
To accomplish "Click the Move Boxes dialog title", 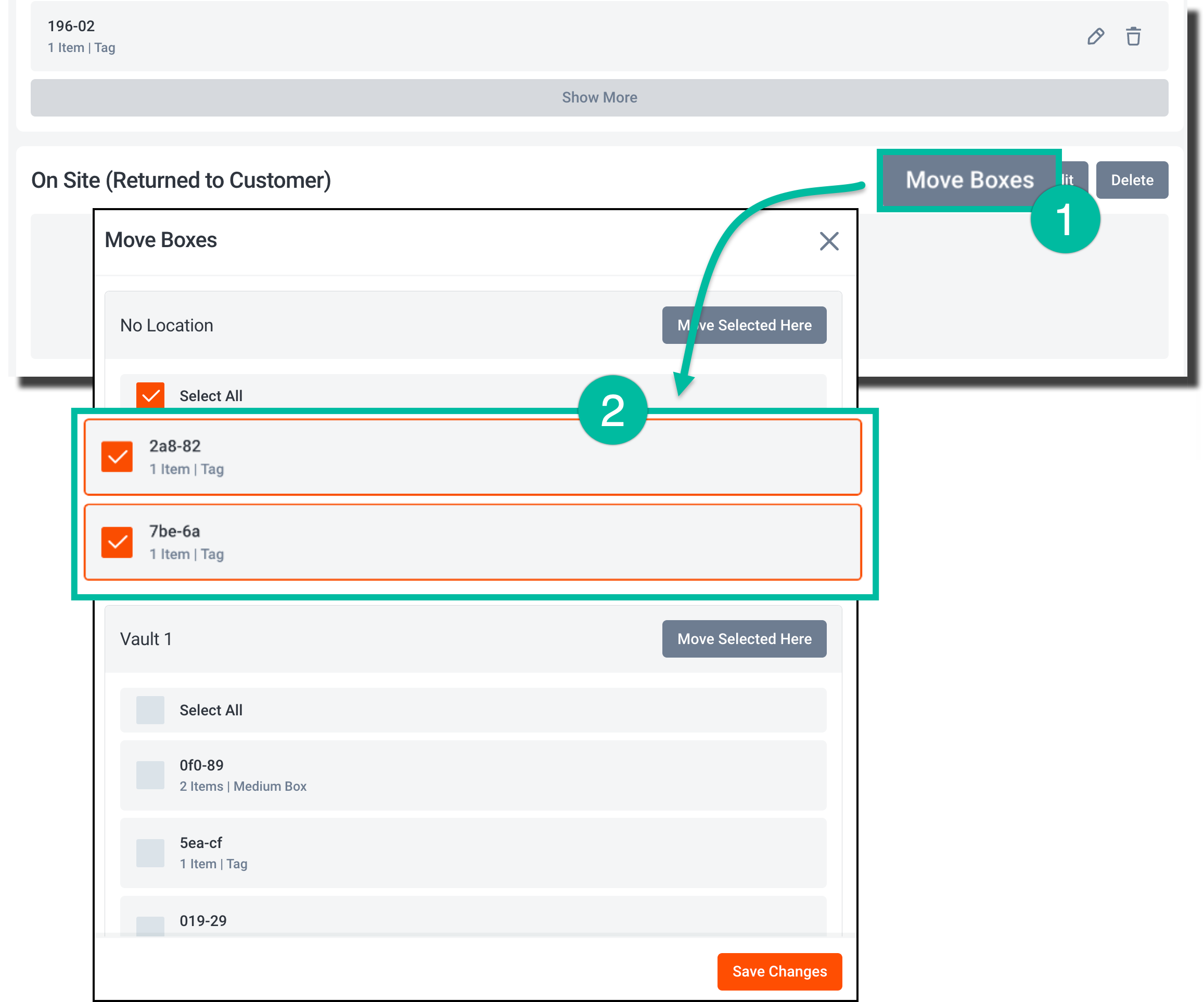I will coord(161,240).
